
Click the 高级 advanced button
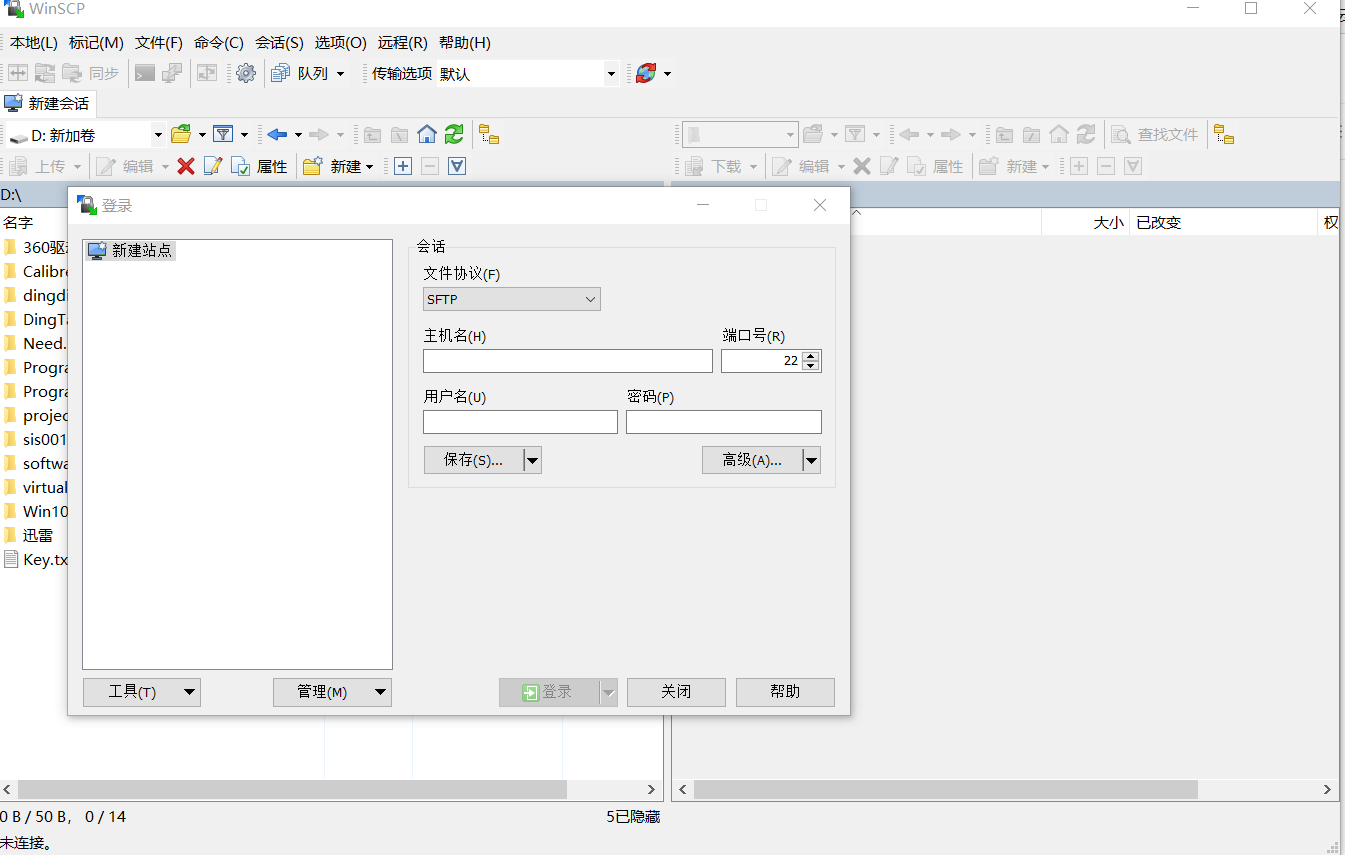[753, 460]
